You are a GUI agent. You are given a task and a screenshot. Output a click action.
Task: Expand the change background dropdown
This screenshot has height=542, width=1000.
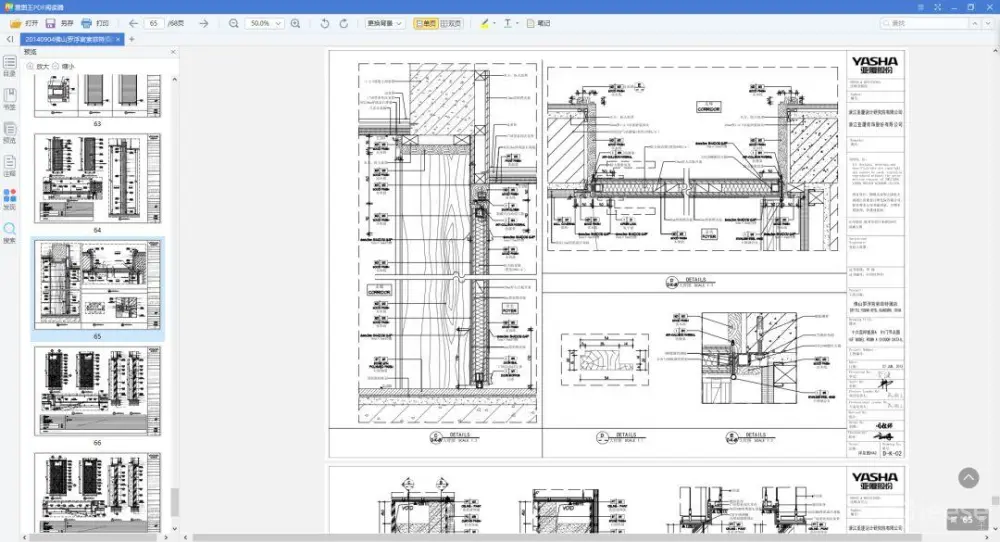pyautogui.click(x=385, y=22)
